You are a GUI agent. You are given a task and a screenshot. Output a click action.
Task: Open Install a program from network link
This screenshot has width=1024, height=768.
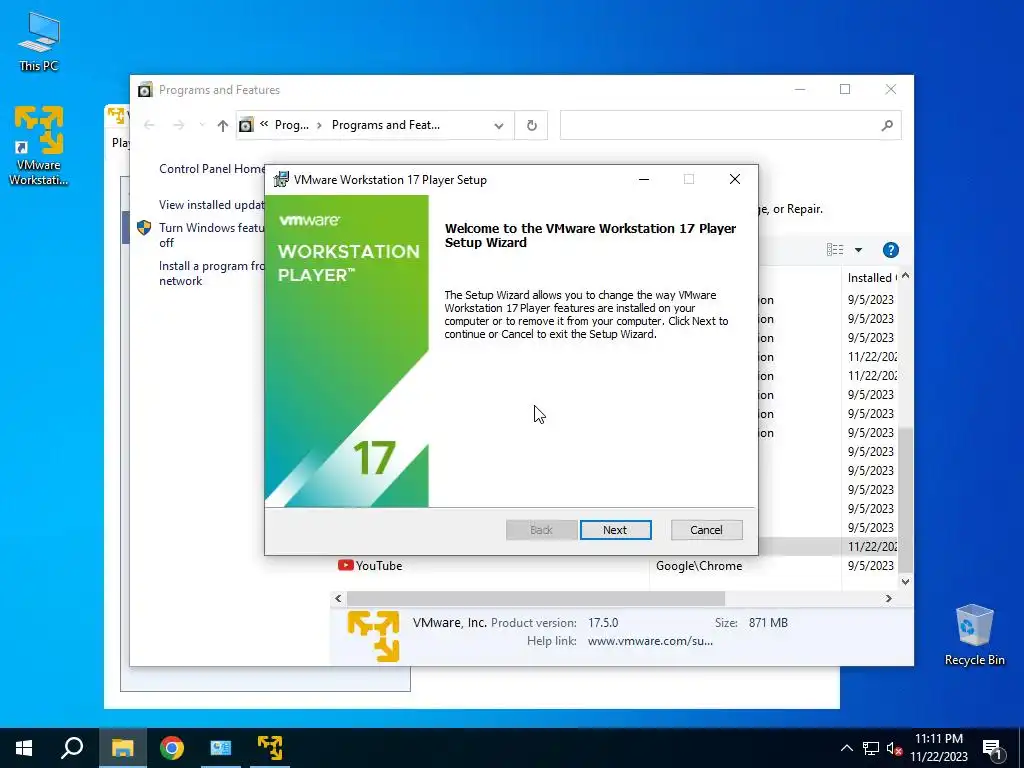(x=212, y=273)
